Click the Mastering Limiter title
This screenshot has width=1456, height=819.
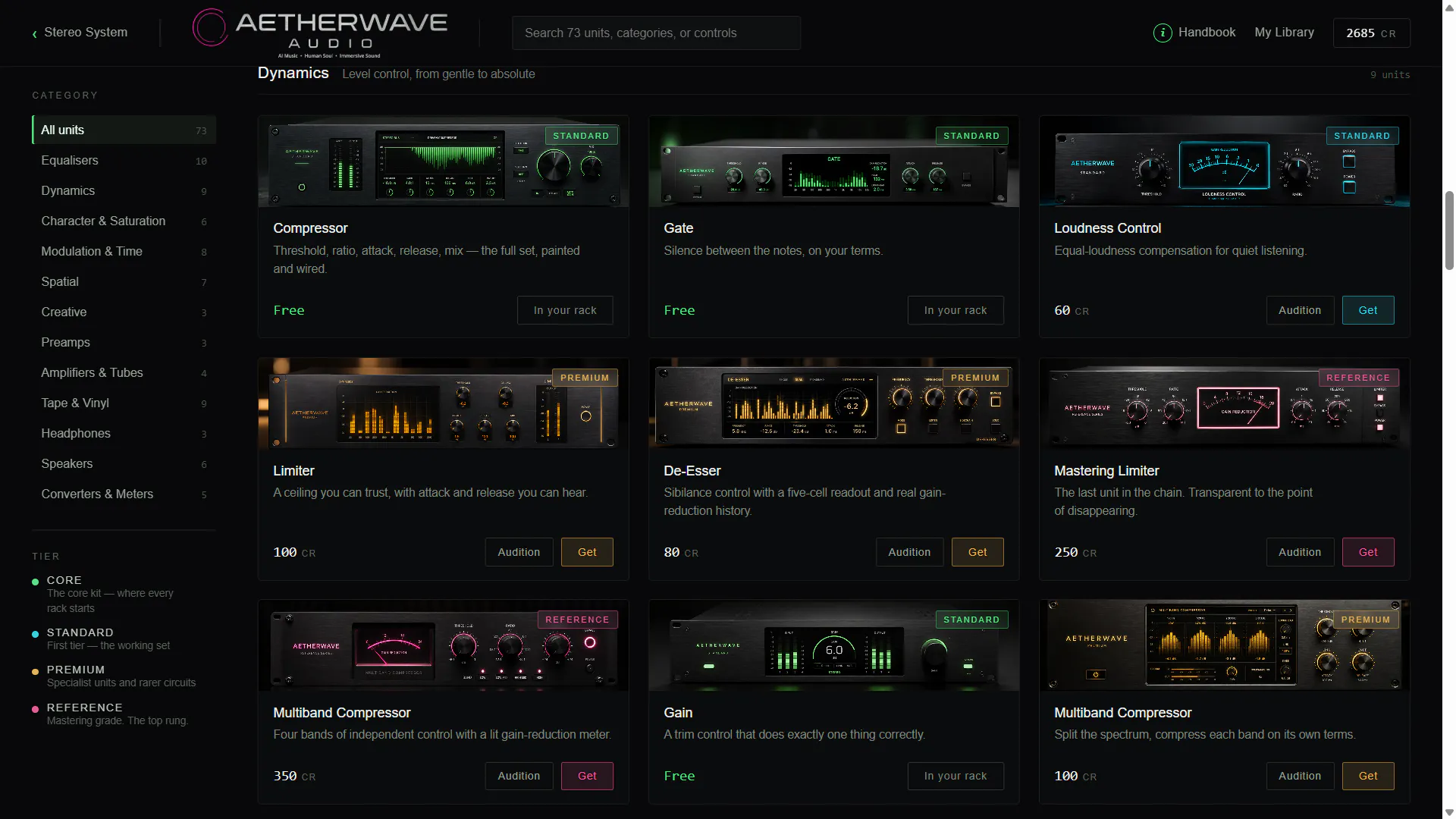click(x=1106, y=471)
